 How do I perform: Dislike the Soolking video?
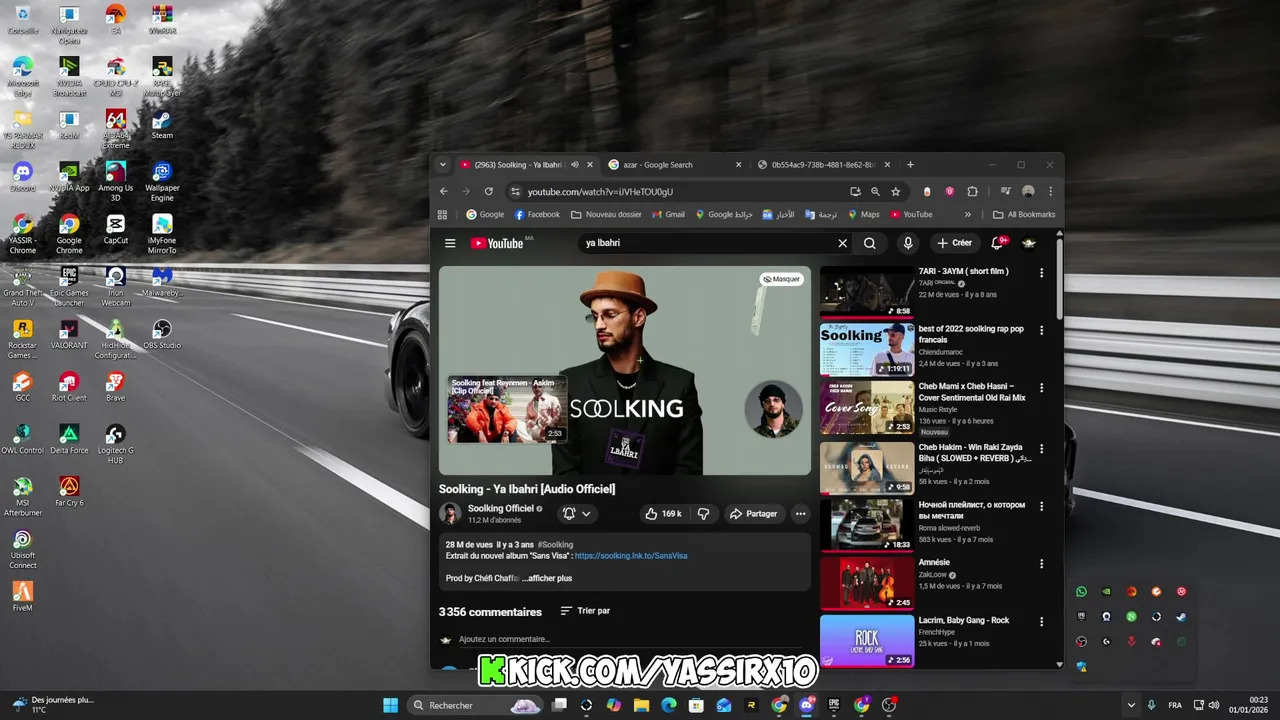coord(704,514)
